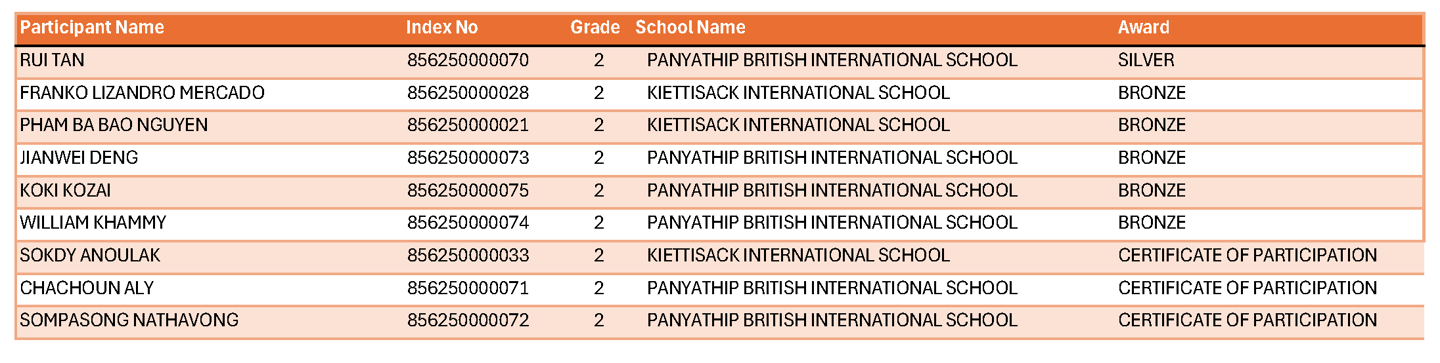Select the Grade column header
1440x363 pixels.
(595, 28)
